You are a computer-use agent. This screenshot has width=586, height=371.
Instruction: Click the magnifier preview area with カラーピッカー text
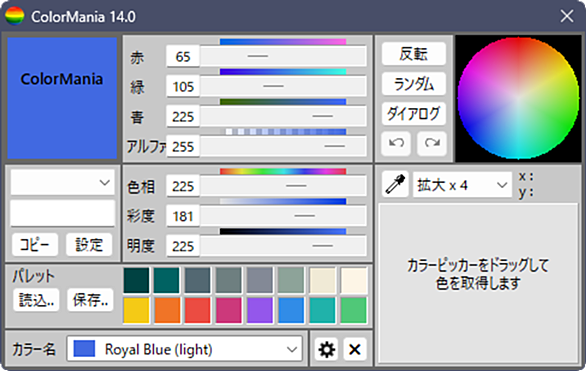coord(478,283)
